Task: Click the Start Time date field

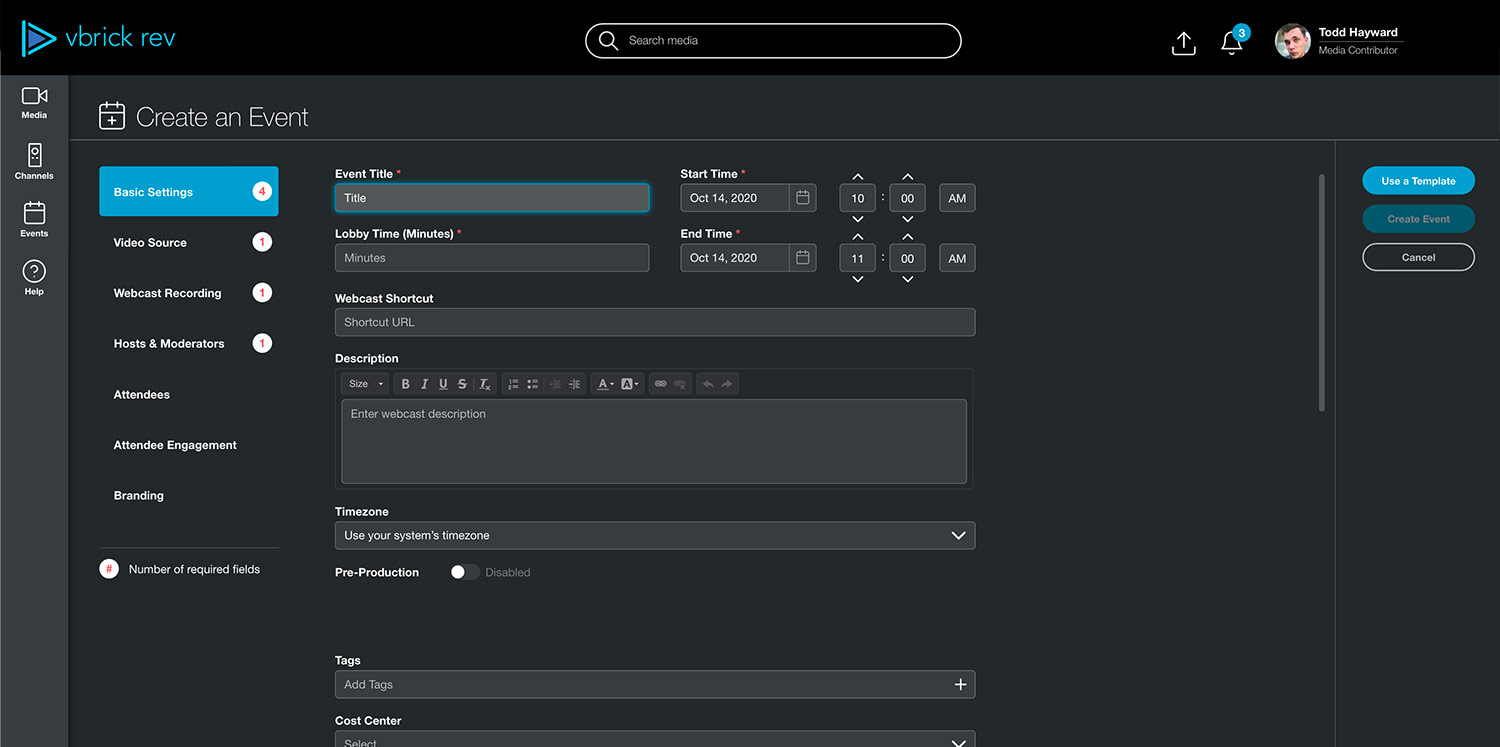Action: 735,198
